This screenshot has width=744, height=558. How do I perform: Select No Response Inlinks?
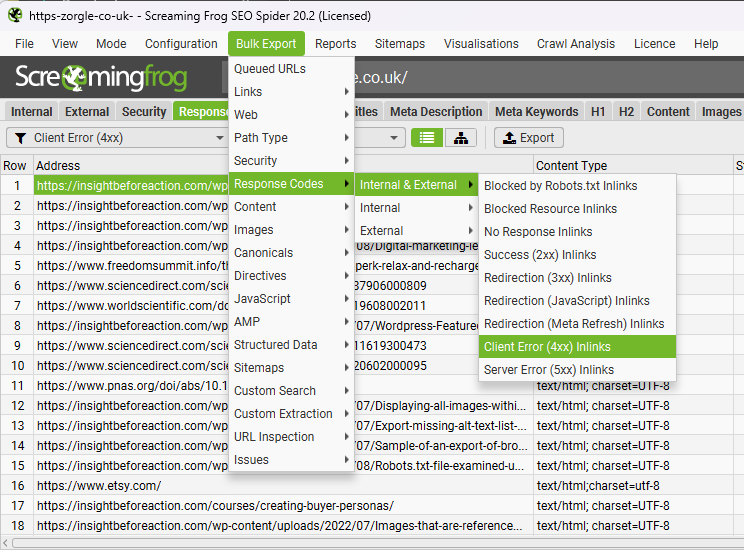click(x=577, y=232)
